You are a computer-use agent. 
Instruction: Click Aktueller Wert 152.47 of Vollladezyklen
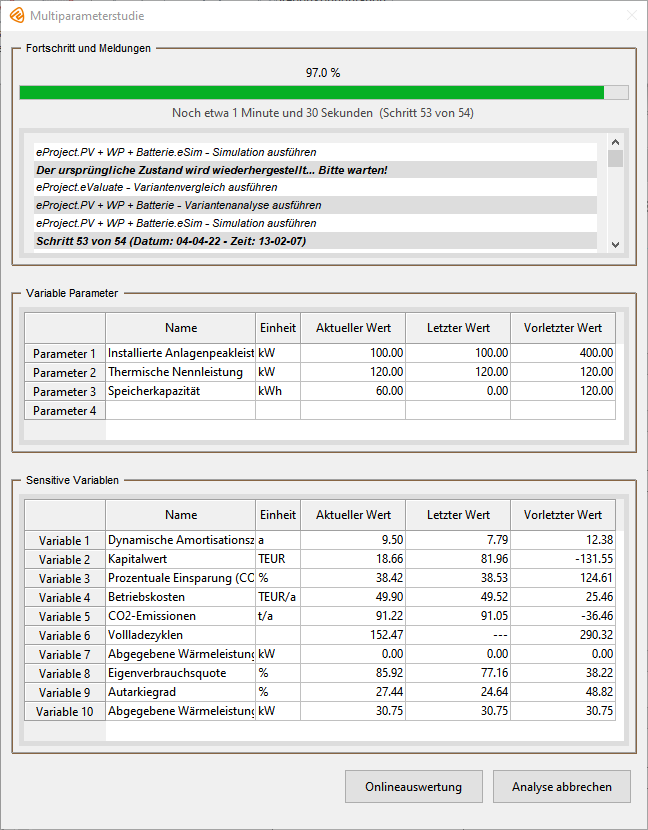[353, 635]
